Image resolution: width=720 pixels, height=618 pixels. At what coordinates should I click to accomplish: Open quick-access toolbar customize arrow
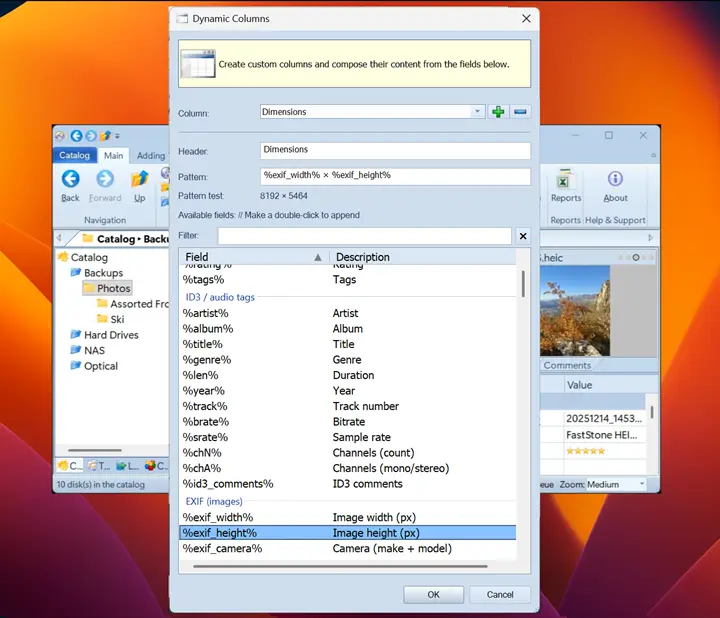(x=118, y=136)
